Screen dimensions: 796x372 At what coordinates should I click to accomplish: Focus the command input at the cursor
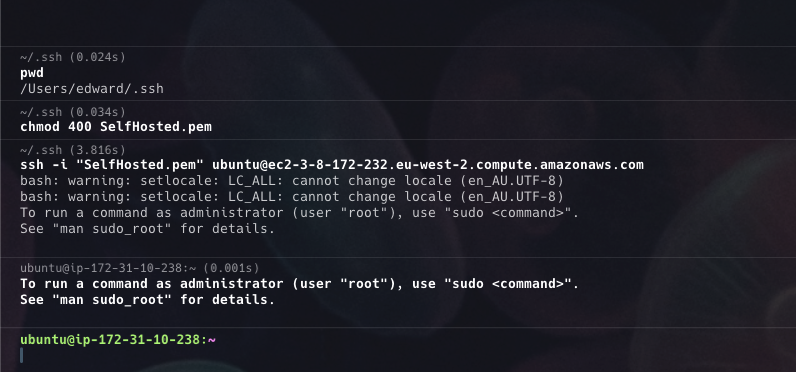pos(398,355)
